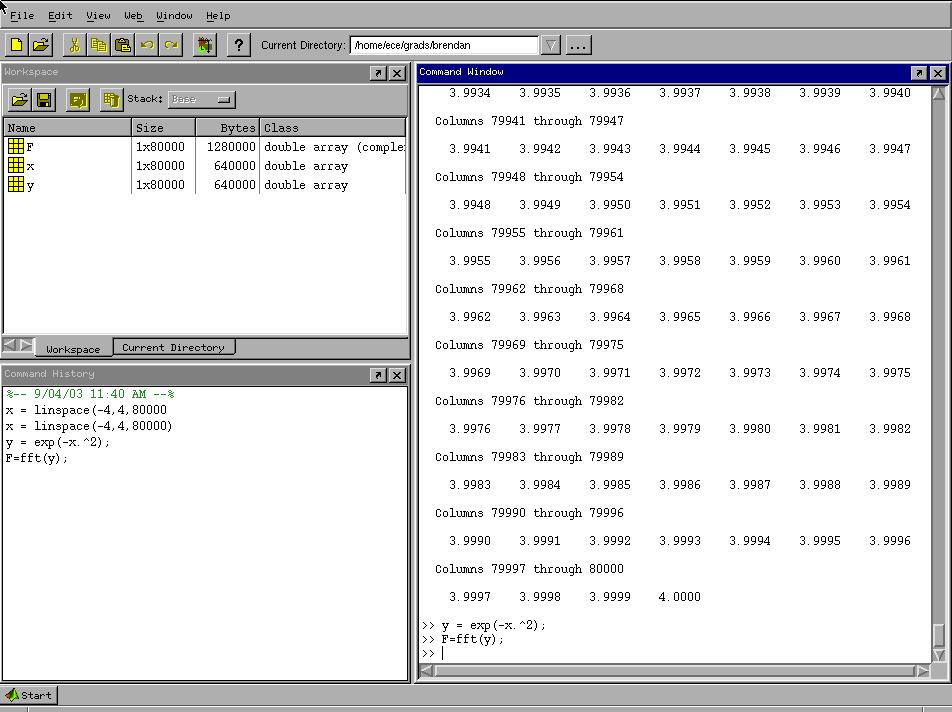Sort Workspace by Size column header
The width and height of the screenshot is (952, 712).
tap(163, 127)
